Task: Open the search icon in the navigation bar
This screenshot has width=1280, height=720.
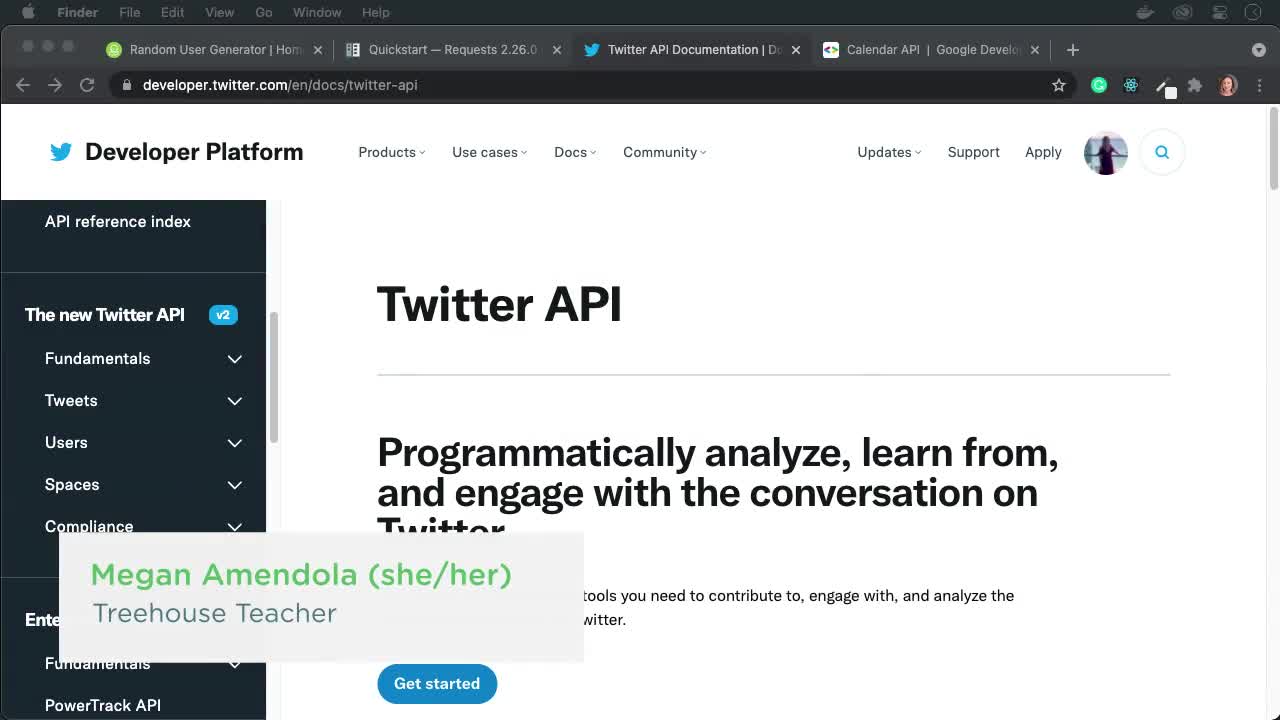Action: click(1161, 151)
